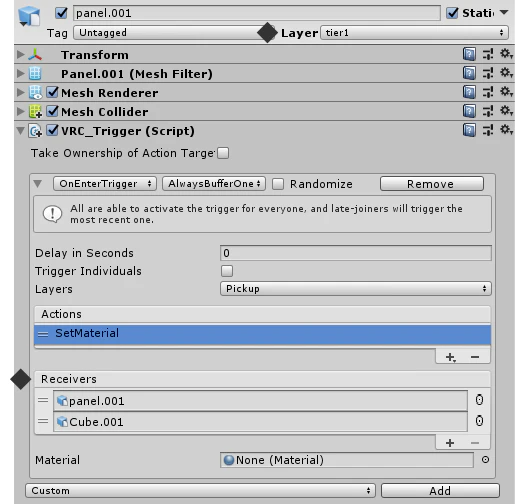Open the AlwaysBufferOne broadcast dropdown

[214, 184]
